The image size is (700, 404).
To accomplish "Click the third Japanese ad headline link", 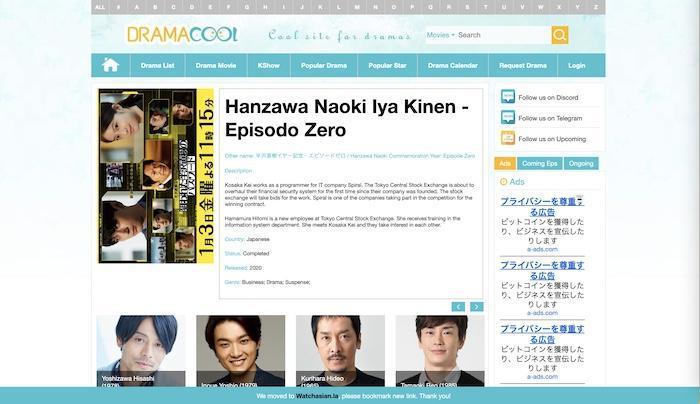I will point(542,334).
